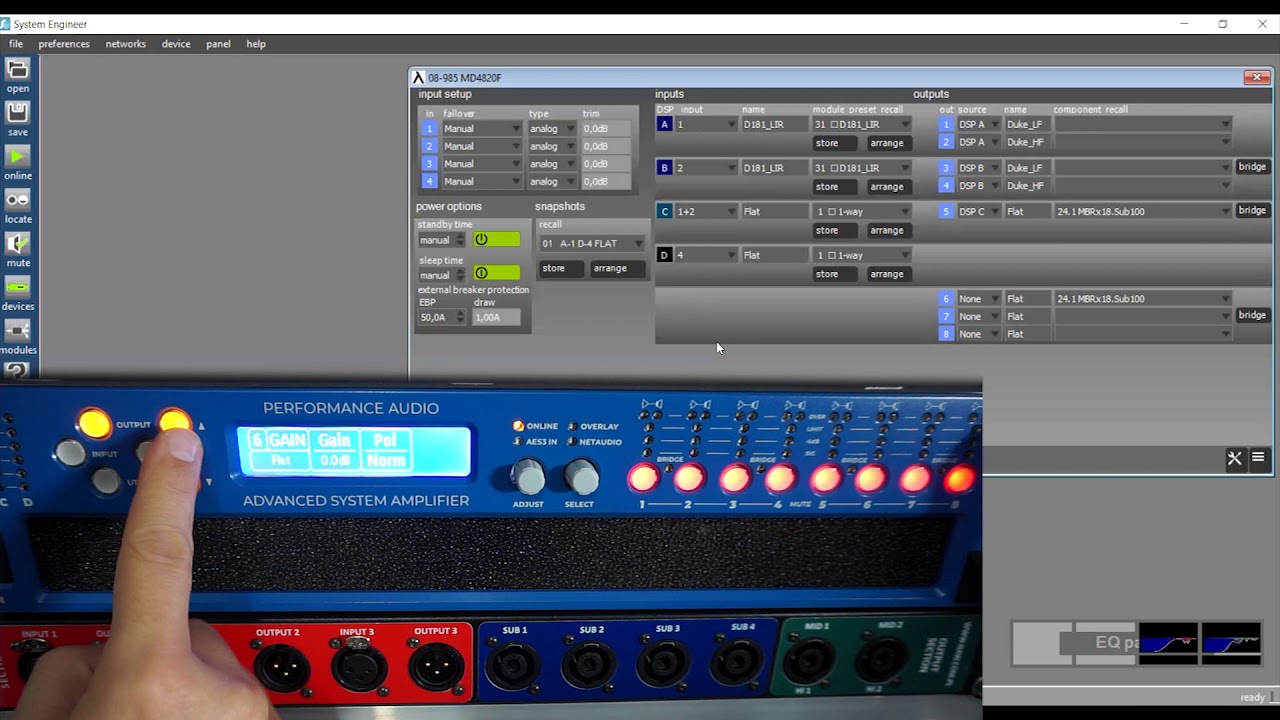Open the networks menu

(x=126, y=44)
